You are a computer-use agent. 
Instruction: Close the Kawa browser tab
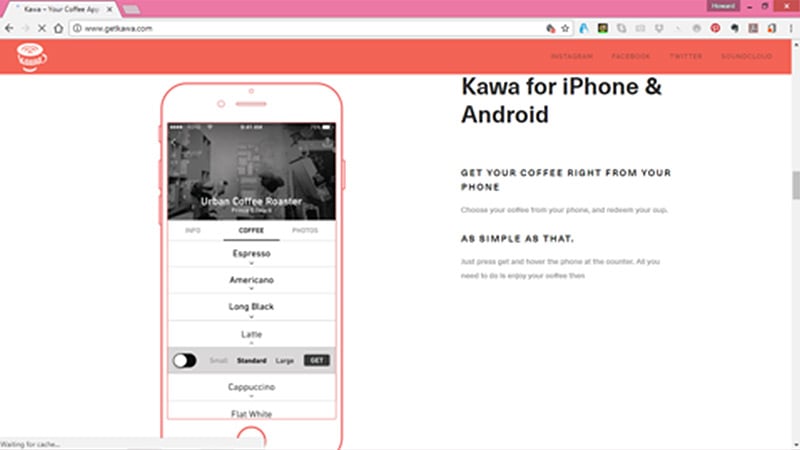tap(109, 9)
